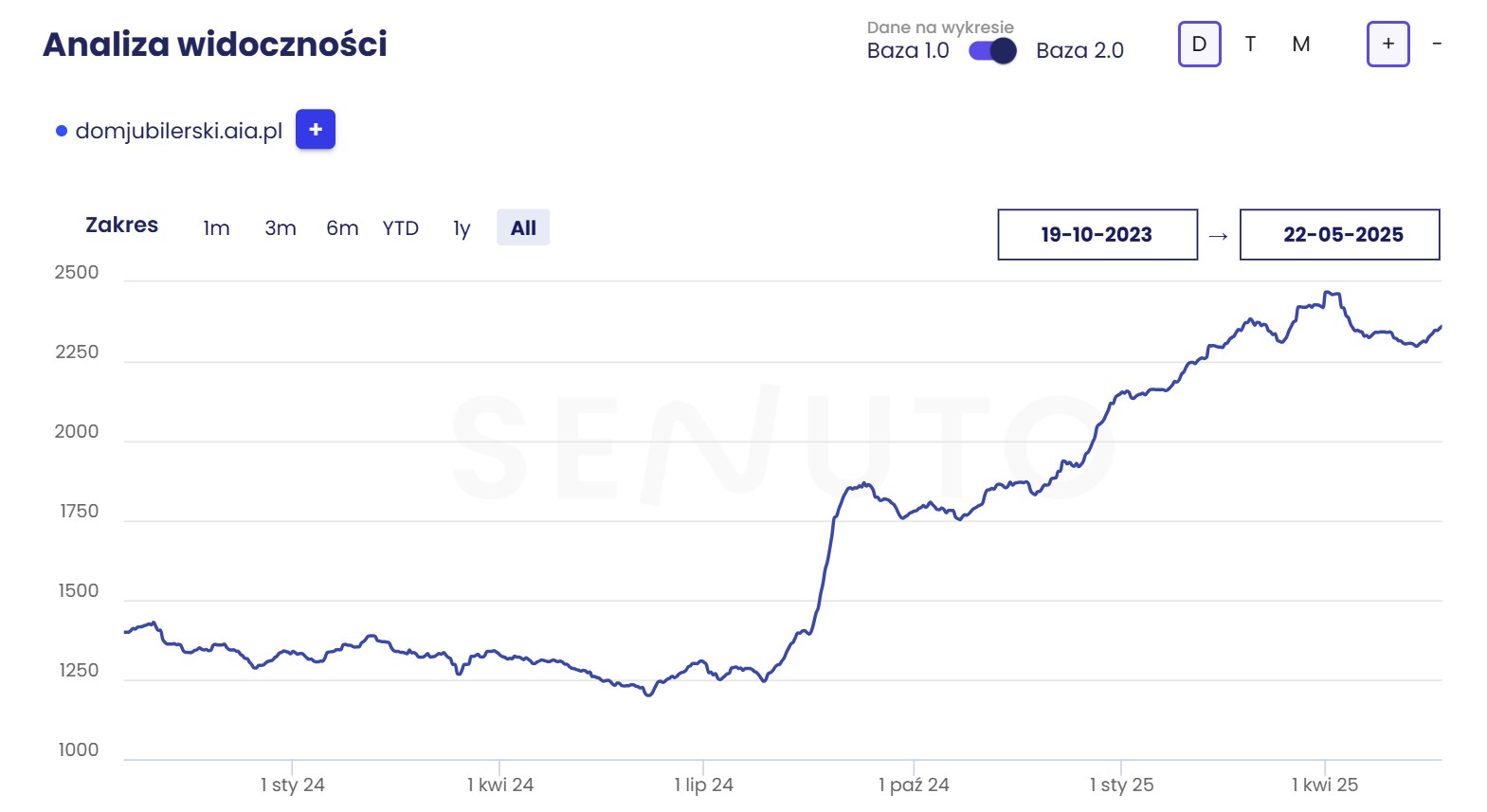The image size is (1487, 812).
Task: Click the zoom-in plus button
Action: [1387, 45]
